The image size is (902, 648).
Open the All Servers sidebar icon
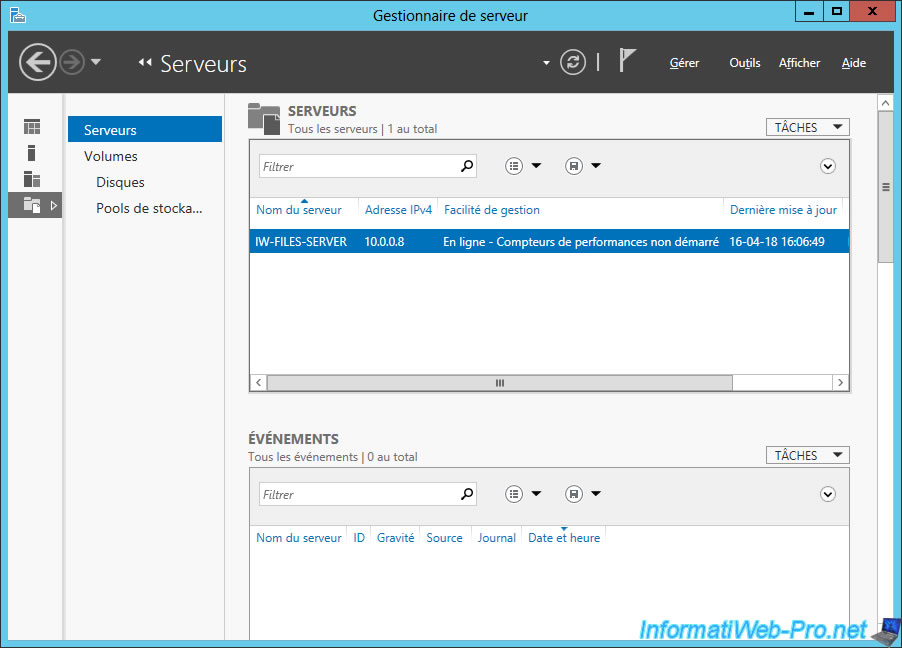coord(32,179)
